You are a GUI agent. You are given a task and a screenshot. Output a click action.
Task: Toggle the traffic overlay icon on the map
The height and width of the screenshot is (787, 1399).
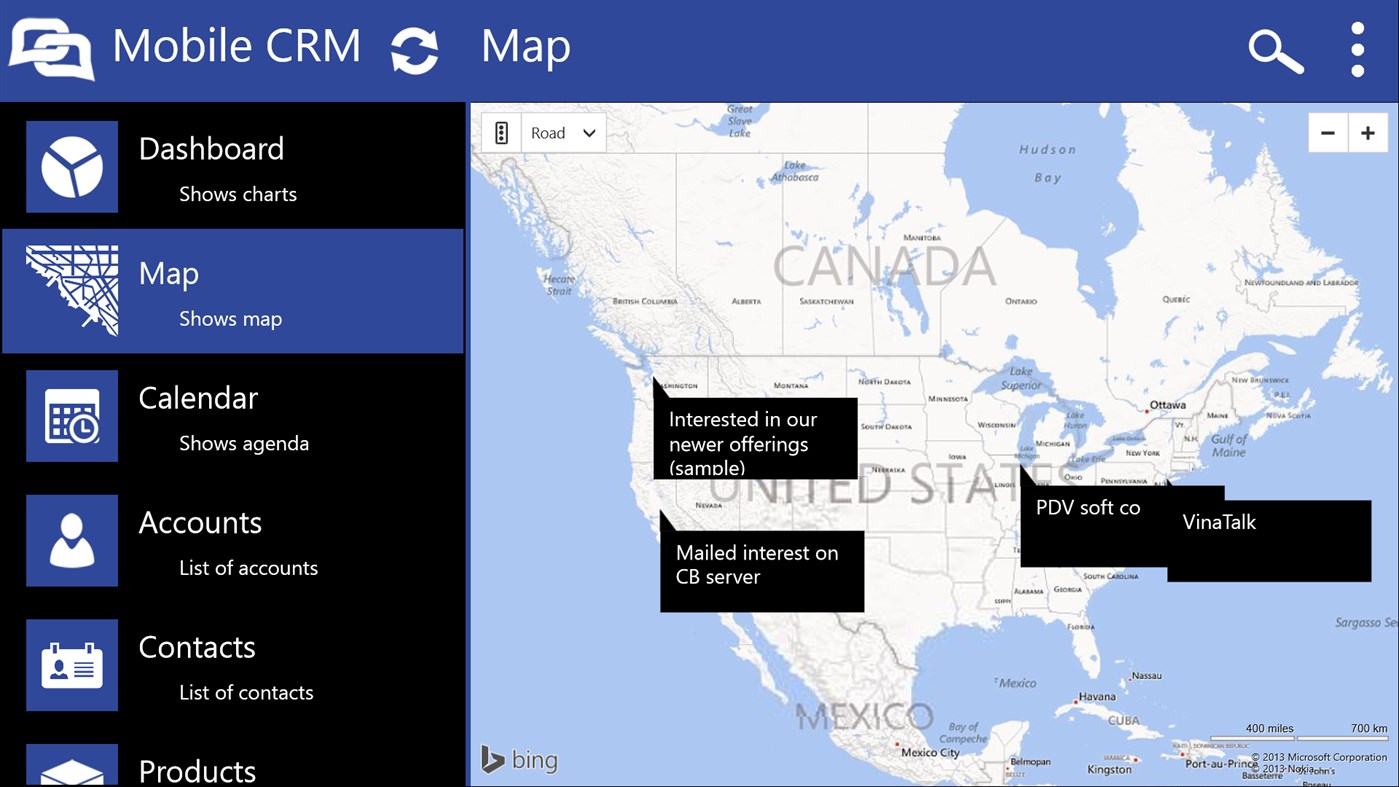pyautogui.click(x=500, y=131)
